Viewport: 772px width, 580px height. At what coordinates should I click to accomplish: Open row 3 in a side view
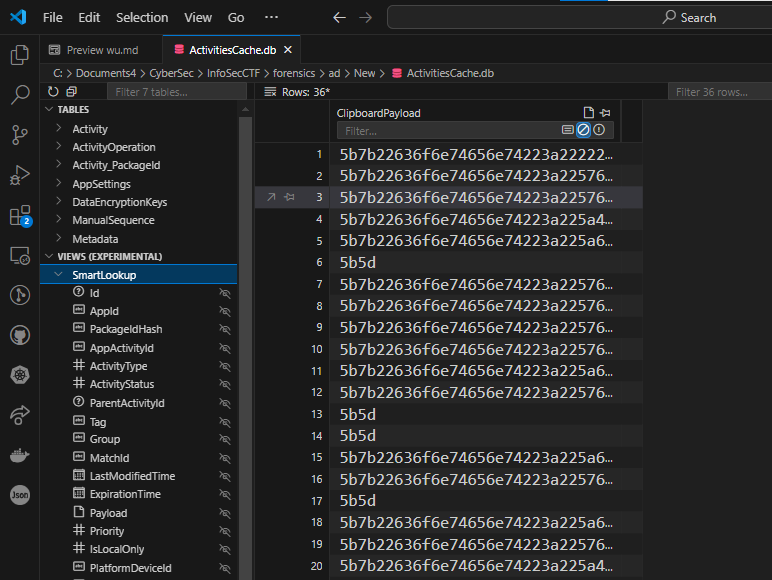click(x=271, y=198)
